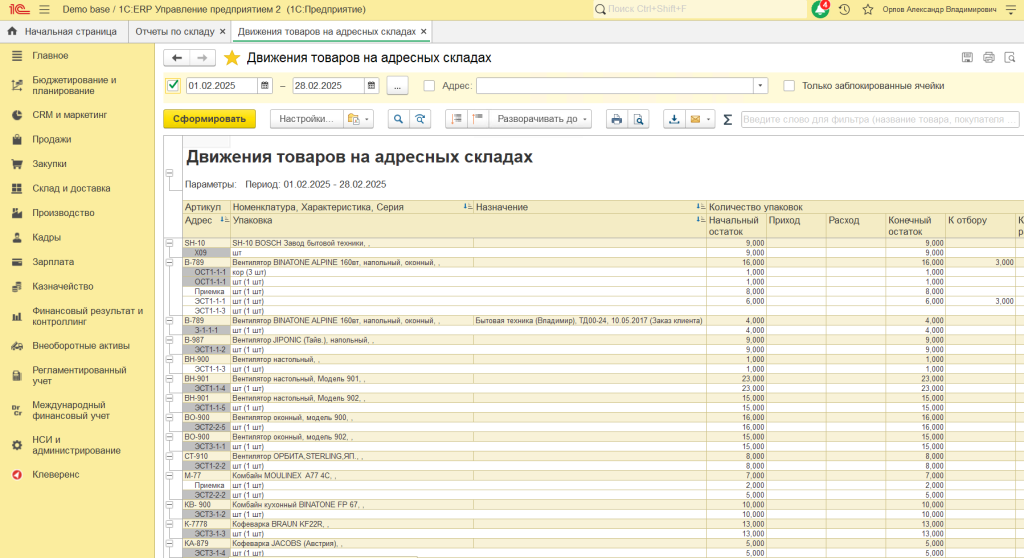Collapse all groups toolbar icon
The image size is (1024, 558).
[x=456, y=119]
